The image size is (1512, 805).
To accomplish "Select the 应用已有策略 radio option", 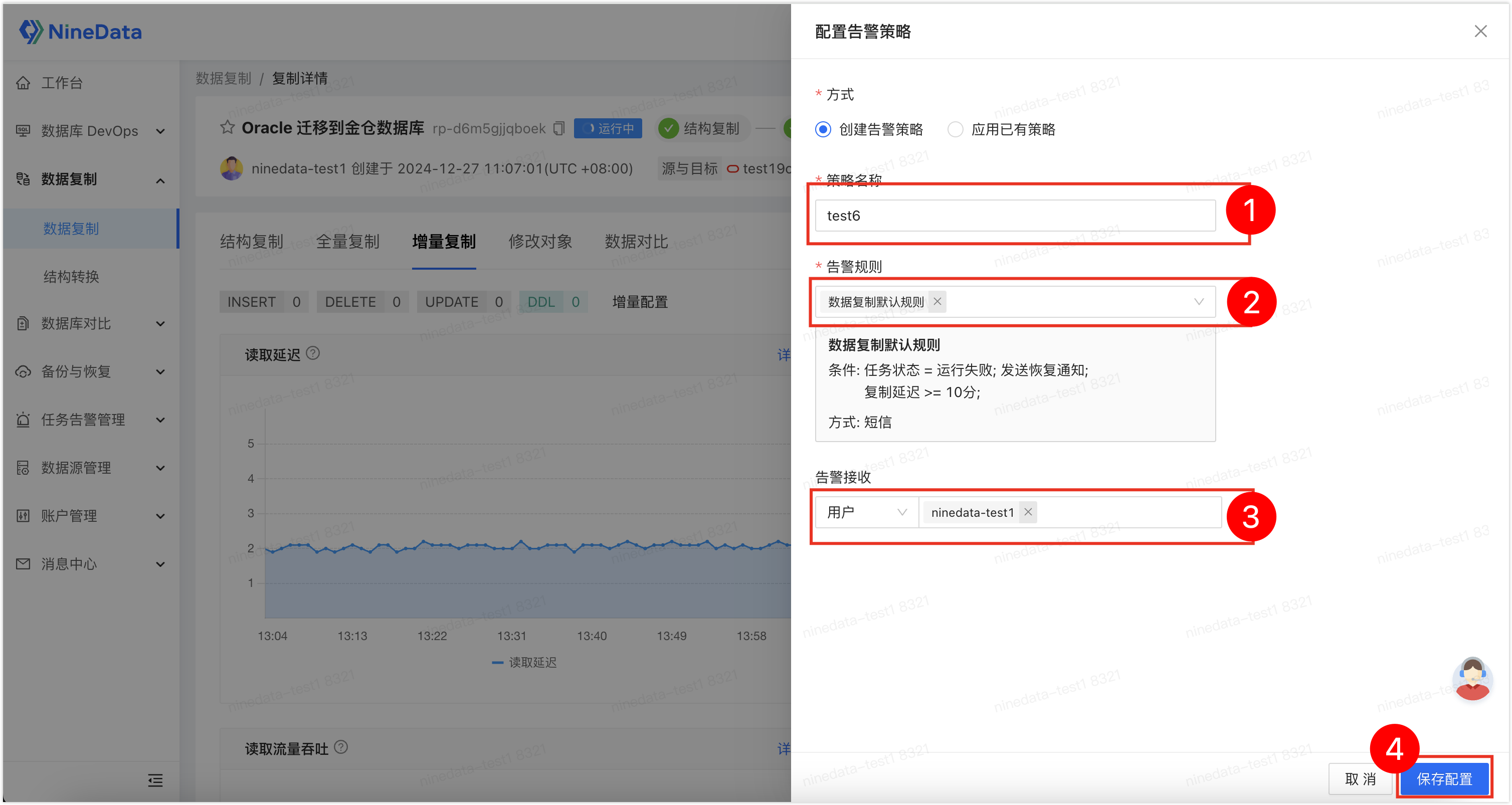I will point(955,129).
